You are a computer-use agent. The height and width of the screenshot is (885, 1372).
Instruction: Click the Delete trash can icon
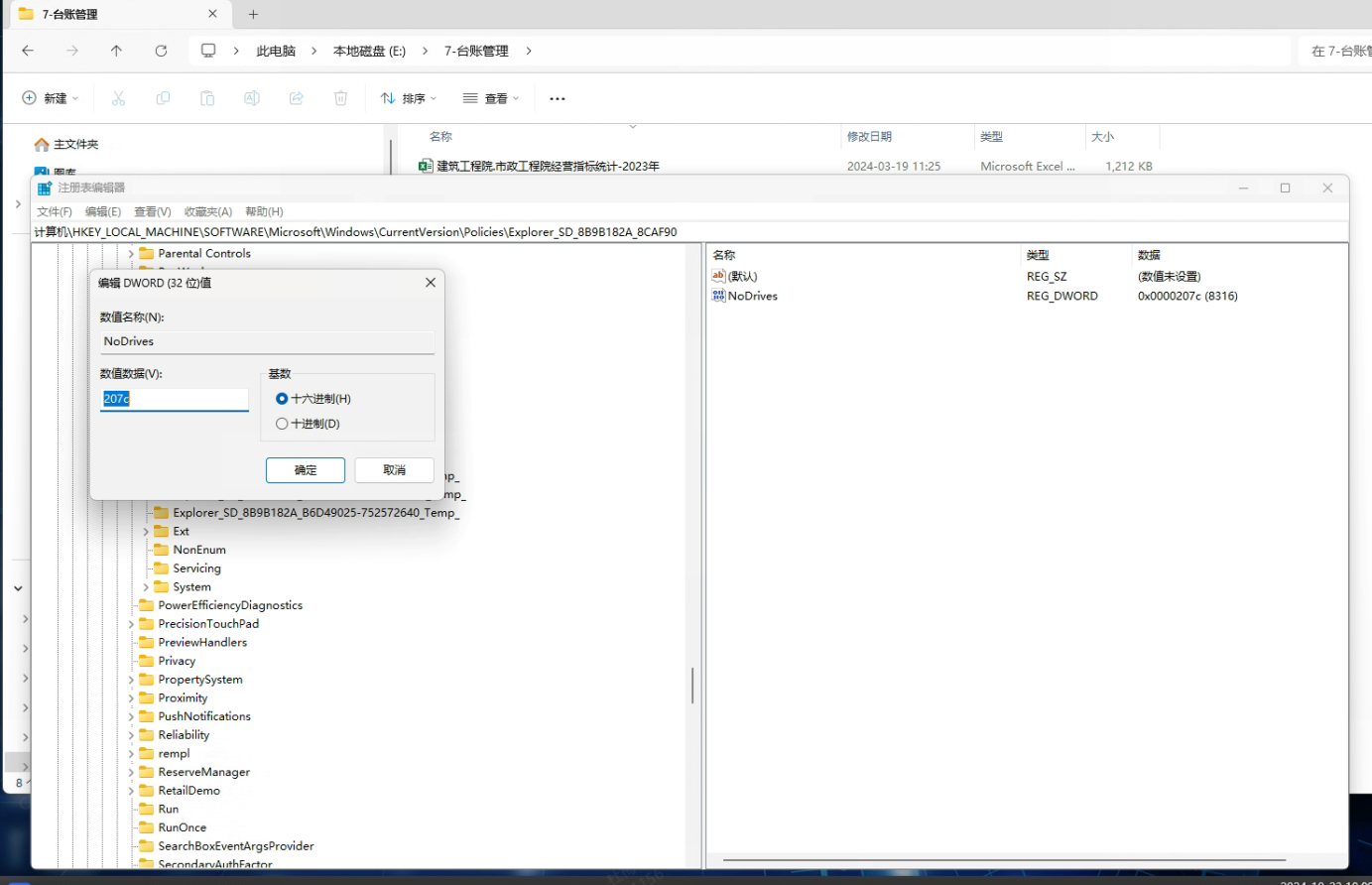tap(340, 98)
